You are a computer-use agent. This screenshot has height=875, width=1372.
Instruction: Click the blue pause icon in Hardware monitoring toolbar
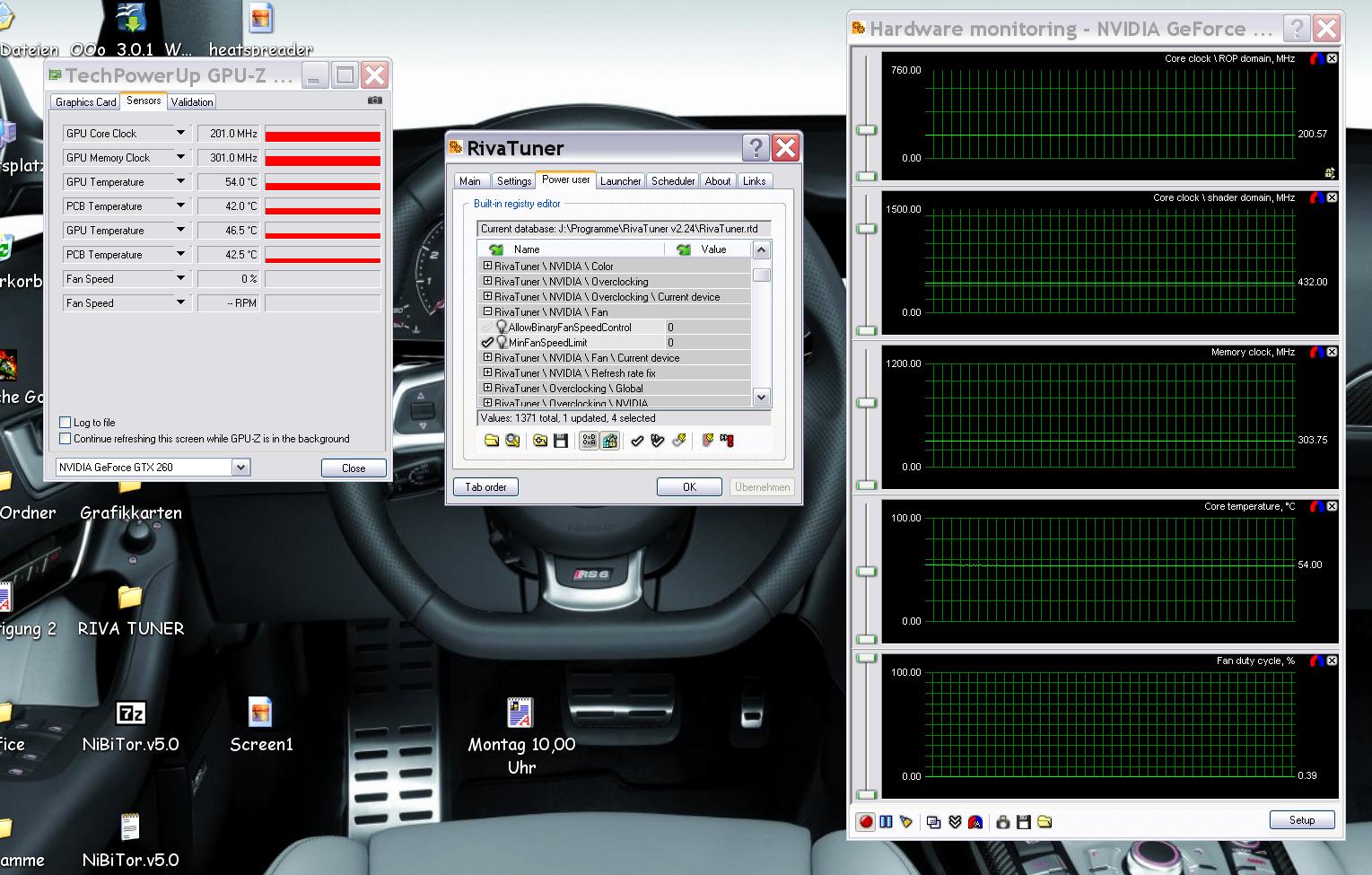click(x=887, y=821)
